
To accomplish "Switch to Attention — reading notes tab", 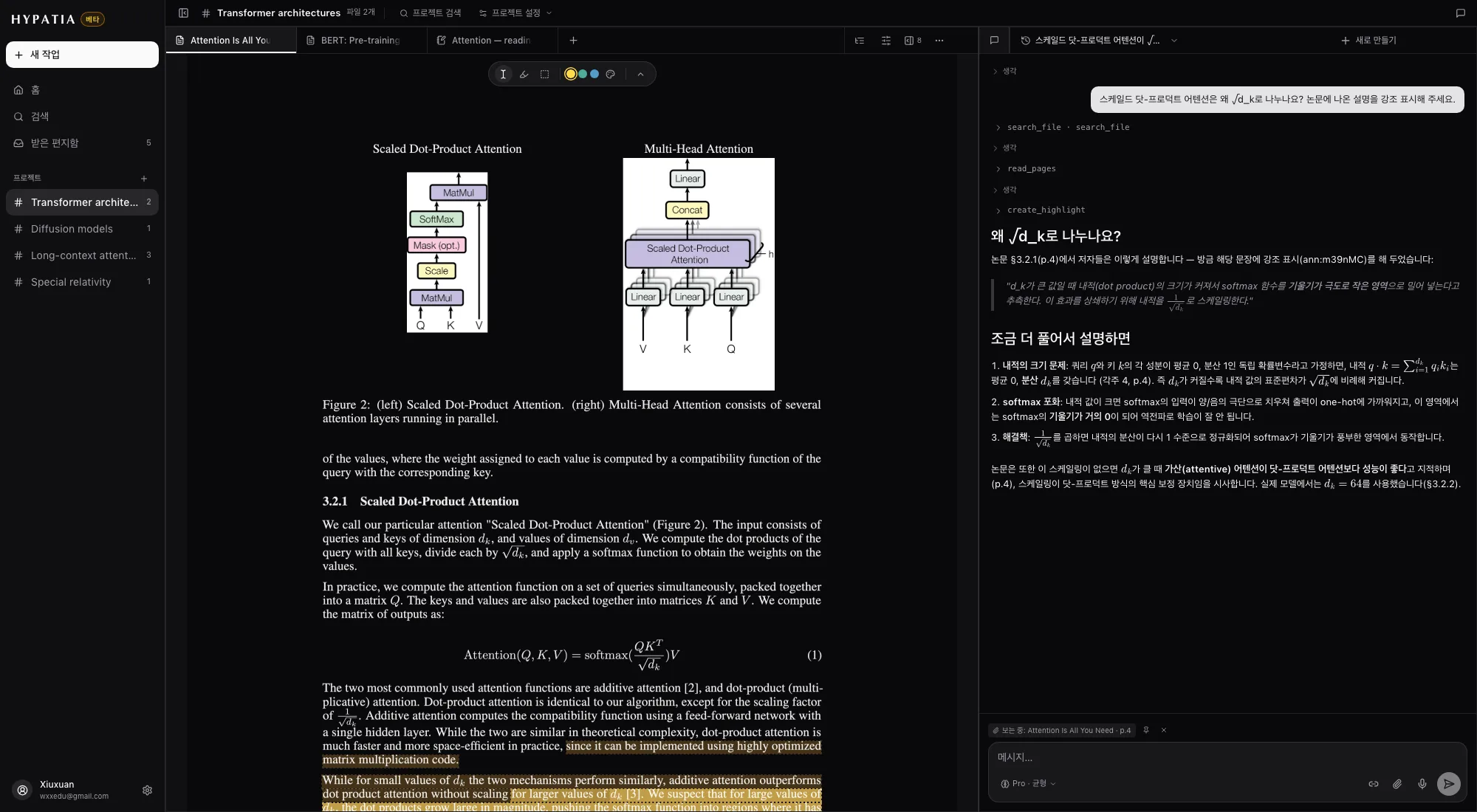I will [x=492, y=41].
